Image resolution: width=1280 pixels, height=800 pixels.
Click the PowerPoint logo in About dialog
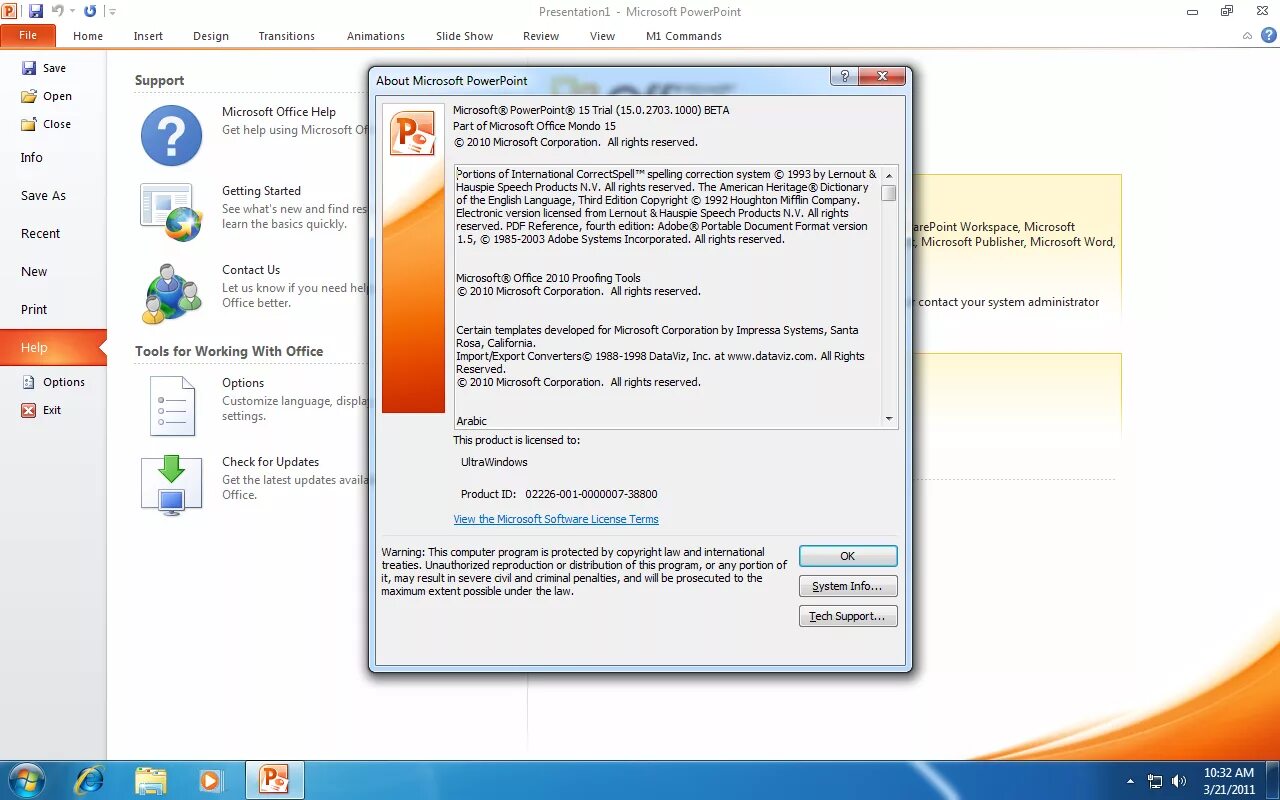point(413,134)
